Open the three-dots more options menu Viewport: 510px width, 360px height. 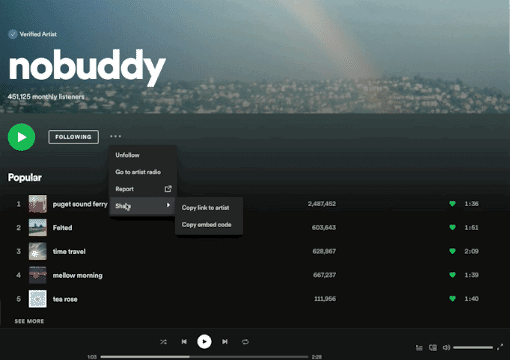pyautogui.click(x=115, y=136)
